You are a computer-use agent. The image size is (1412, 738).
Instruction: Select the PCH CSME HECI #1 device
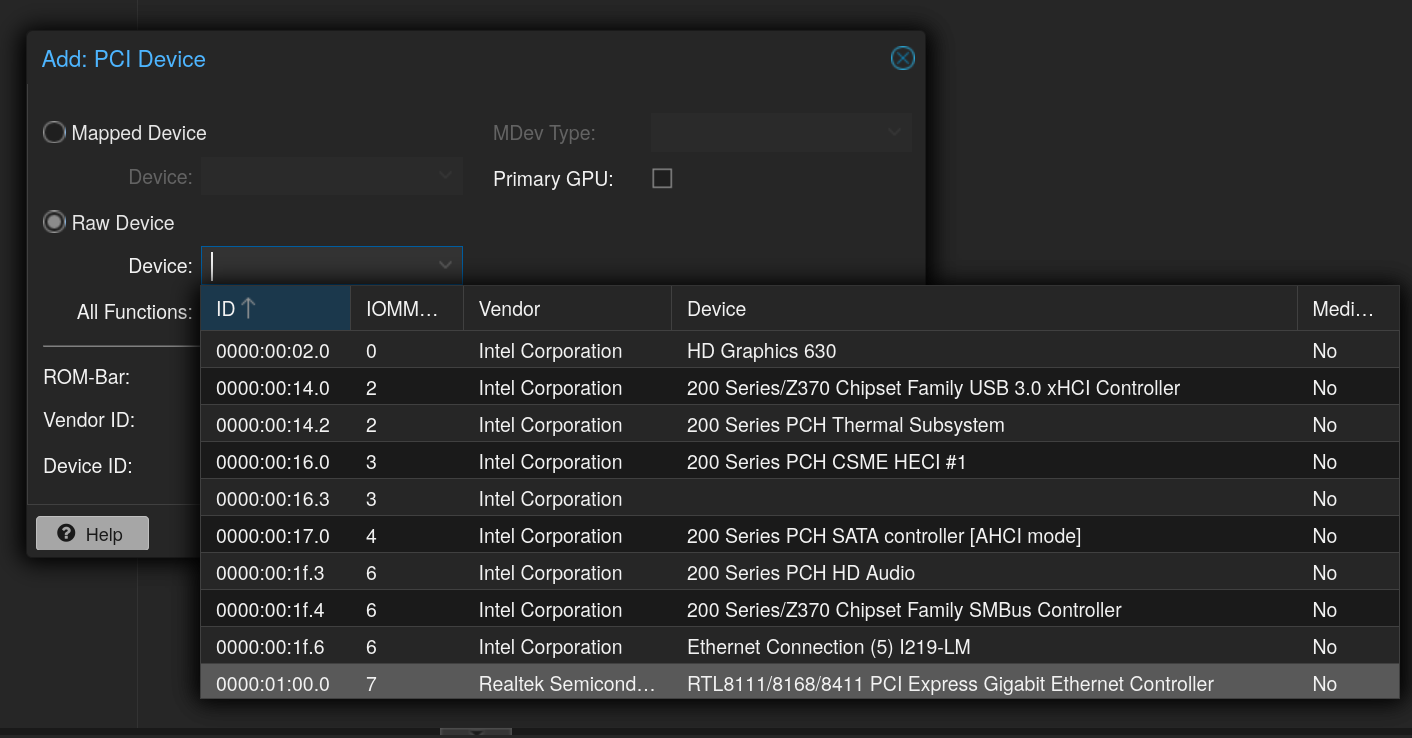point(826,462)
